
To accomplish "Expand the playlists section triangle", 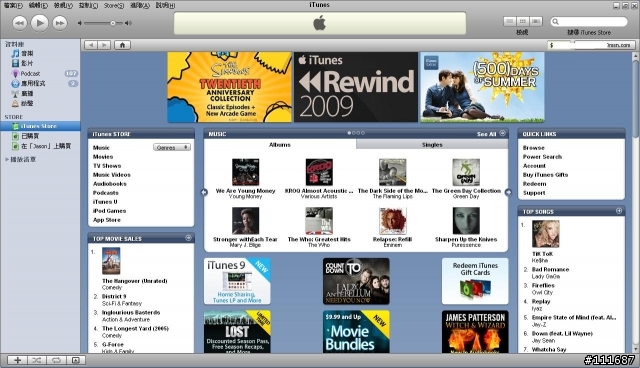I will click(7, 160).
